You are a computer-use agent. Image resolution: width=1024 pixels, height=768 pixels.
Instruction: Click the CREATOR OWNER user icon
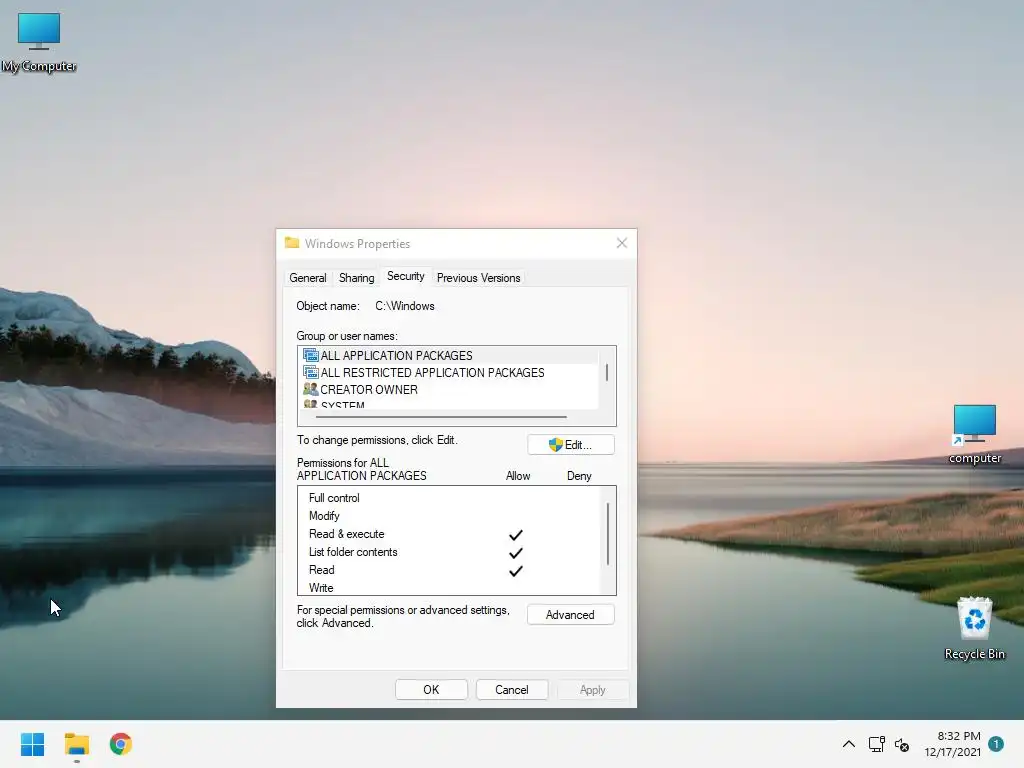[311, 389]
